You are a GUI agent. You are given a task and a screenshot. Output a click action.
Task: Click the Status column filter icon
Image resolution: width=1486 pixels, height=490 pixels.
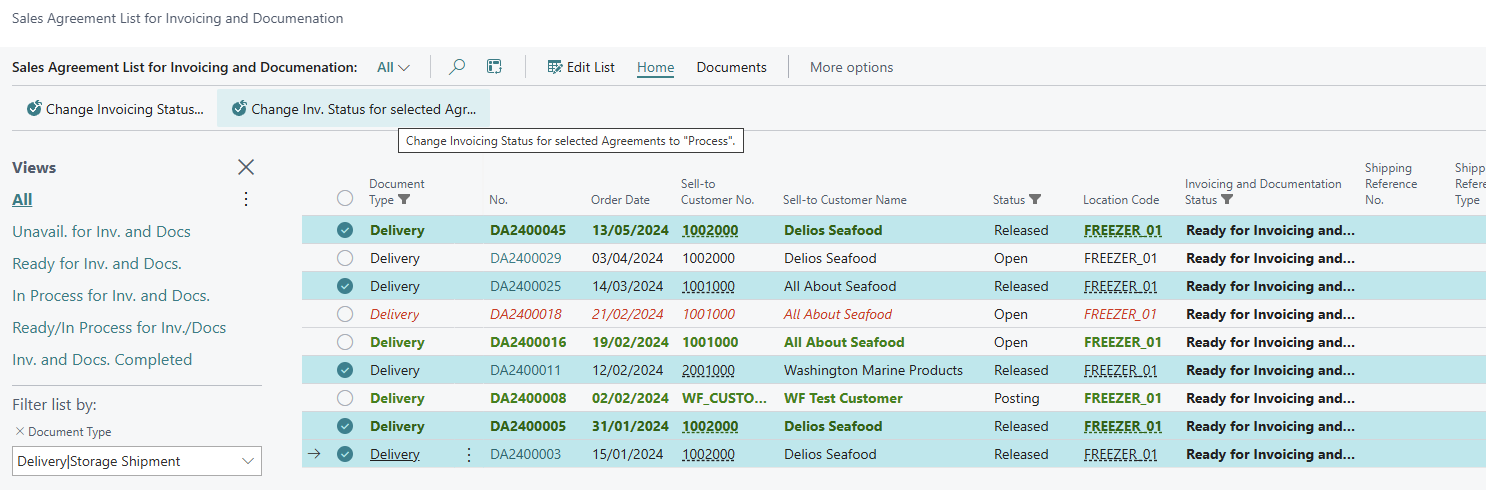[1035, 200]
